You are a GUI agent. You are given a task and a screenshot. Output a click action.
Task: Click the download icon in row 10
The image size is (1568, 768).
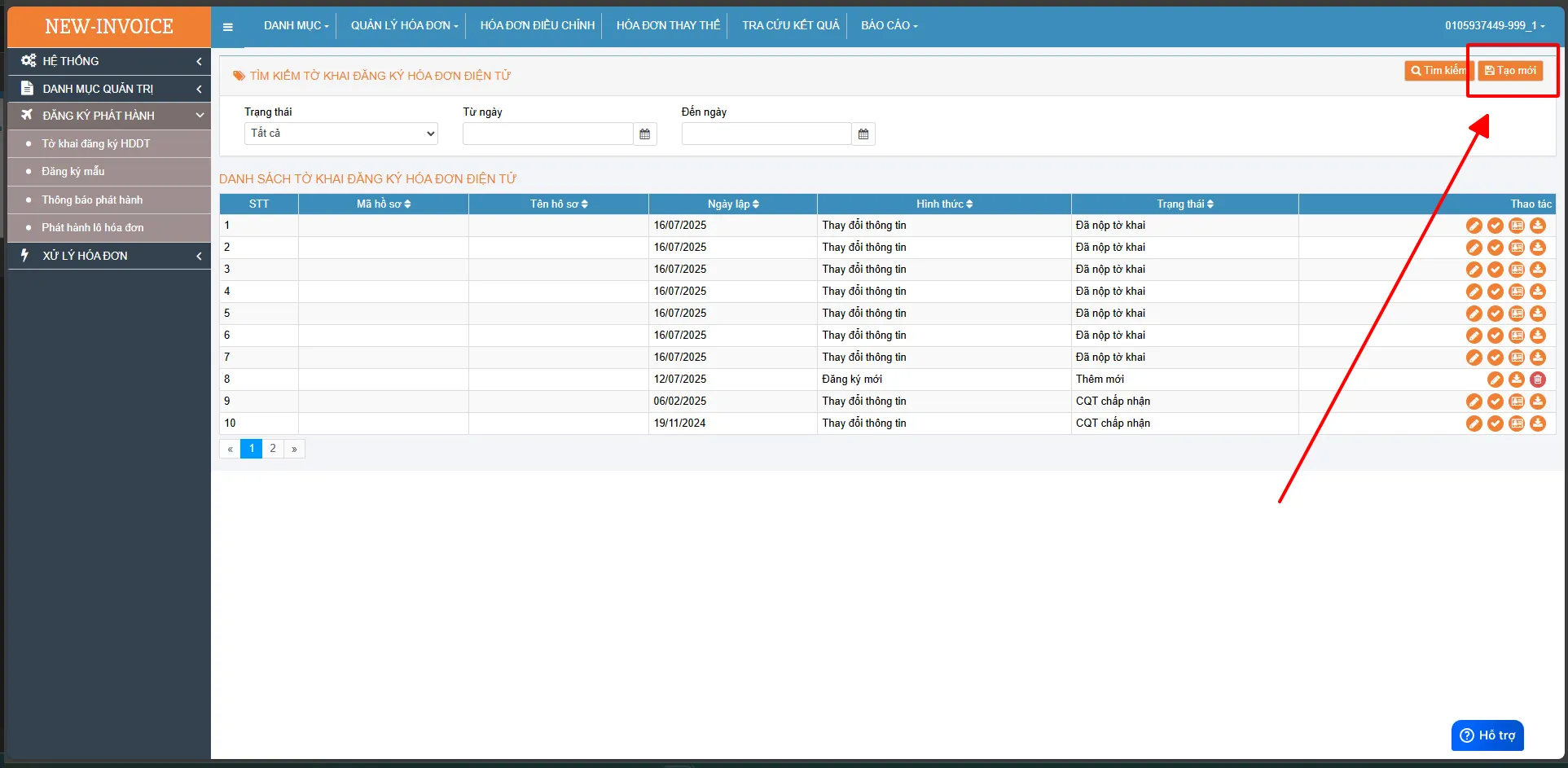pos(1538,423)
